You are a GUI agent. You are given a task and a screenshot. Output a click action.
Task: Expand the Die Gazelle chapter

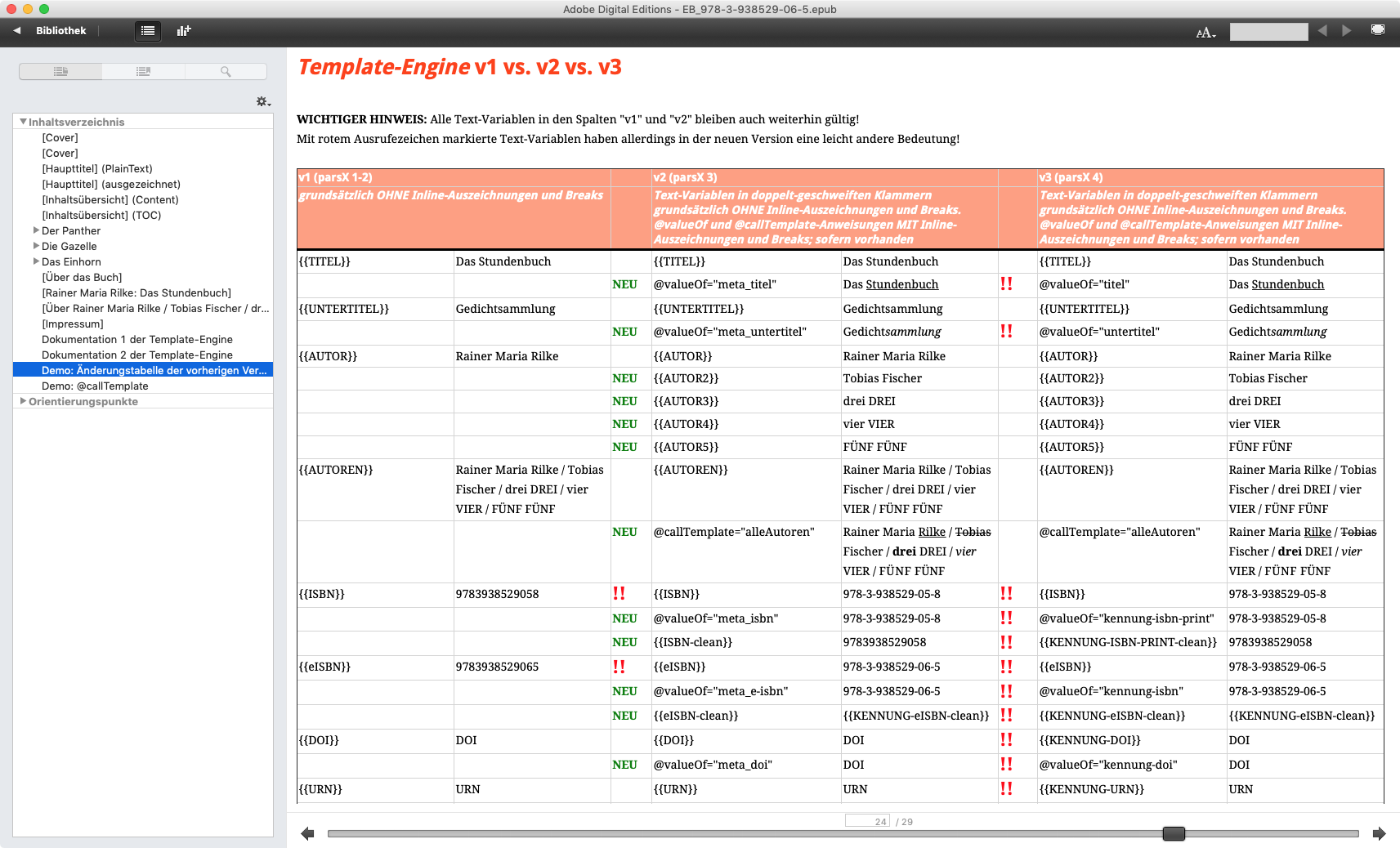click(36, 246)
